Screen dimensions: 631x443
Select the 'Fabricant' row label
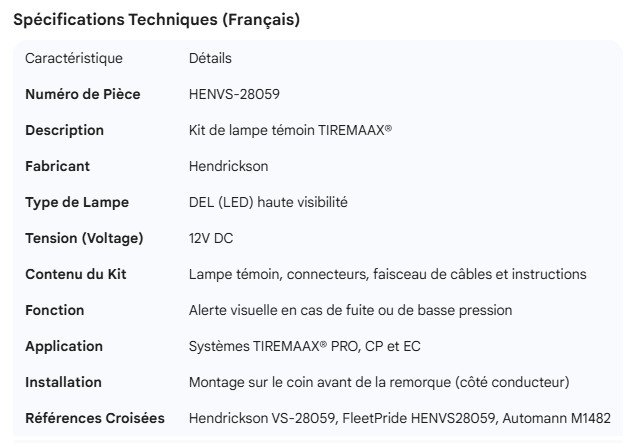58,166
